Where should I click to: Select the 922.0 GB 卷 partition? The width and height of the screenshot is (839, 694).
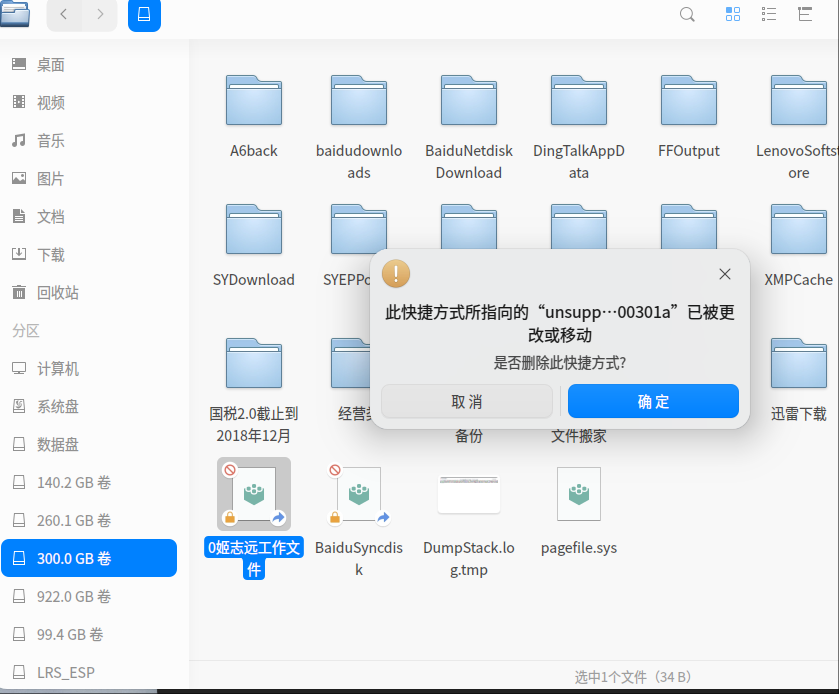coord(89,597)
